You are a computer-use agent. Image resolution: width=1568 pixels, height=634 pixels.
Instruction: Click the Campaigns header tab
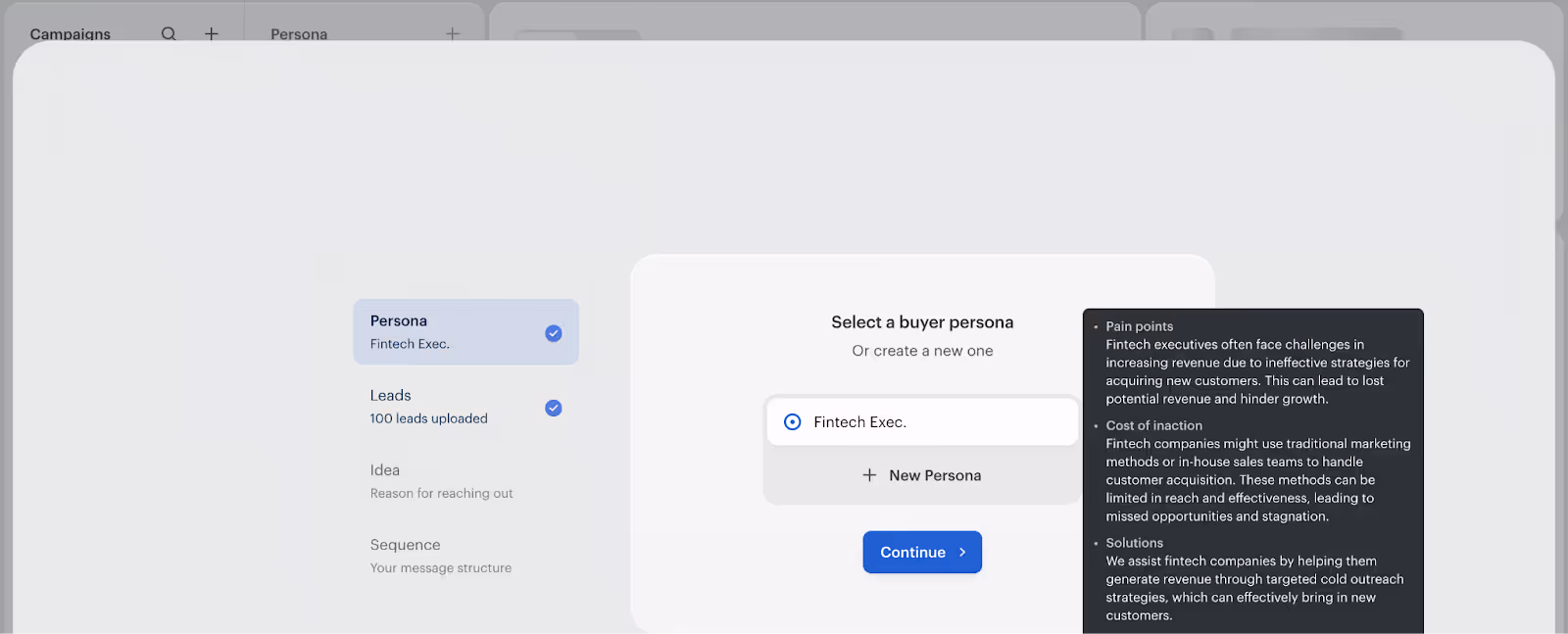(x=71, y=34)
